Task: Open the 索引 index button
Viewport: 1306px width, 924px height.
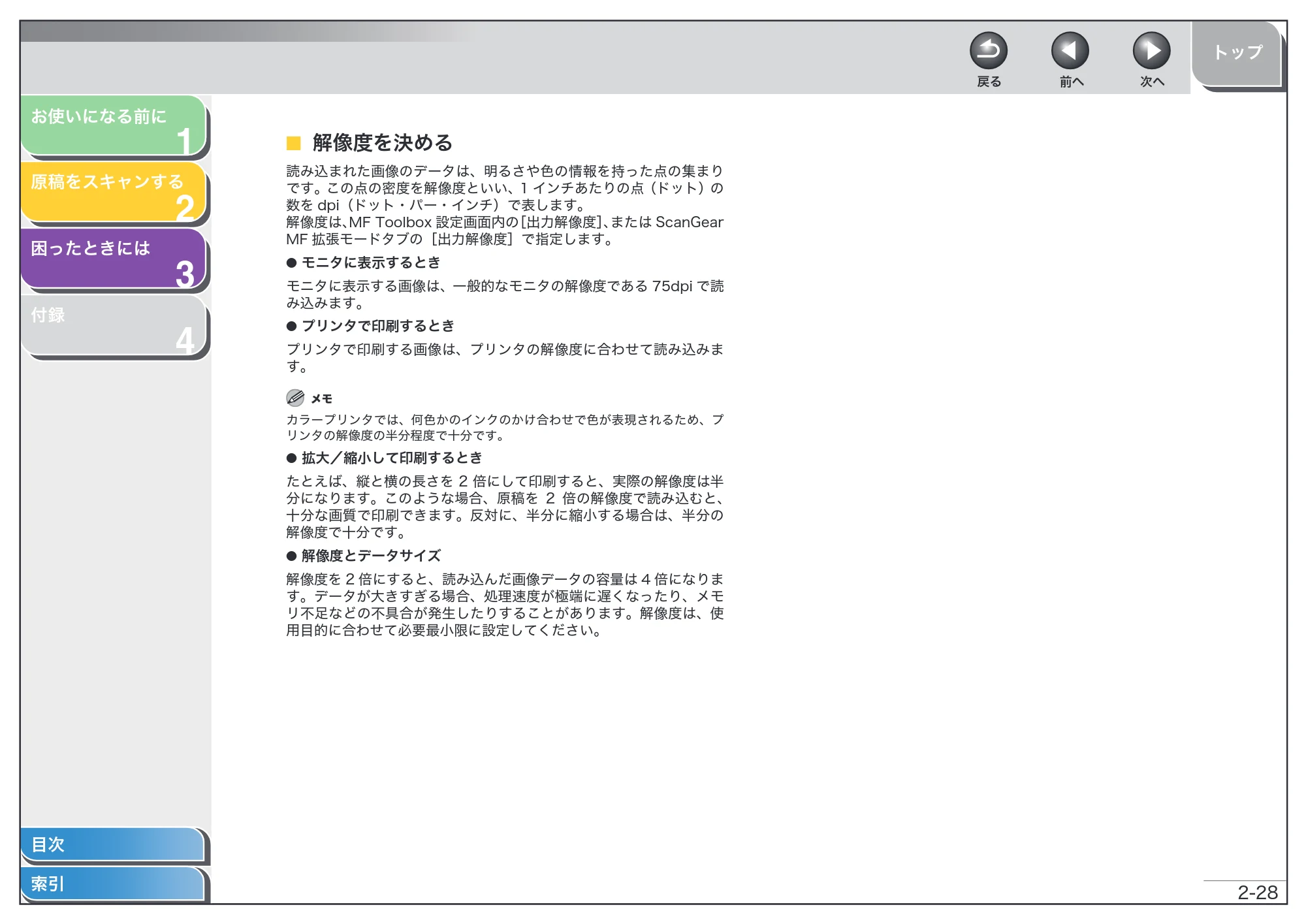Action: (x=112, y=884)
